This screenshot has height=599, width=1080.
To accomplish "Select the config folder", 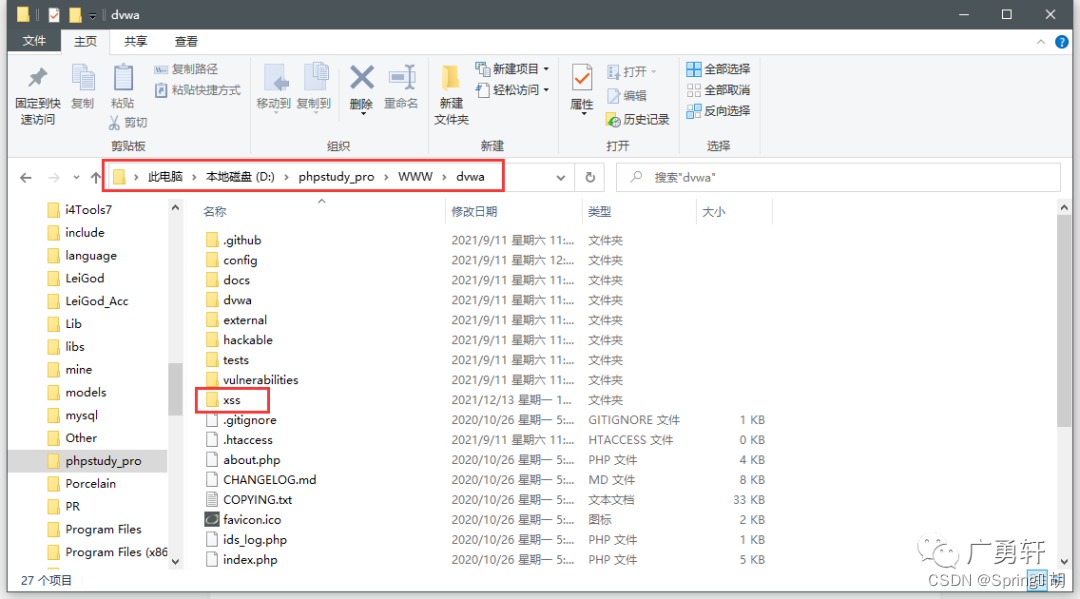I will (240, 260).
